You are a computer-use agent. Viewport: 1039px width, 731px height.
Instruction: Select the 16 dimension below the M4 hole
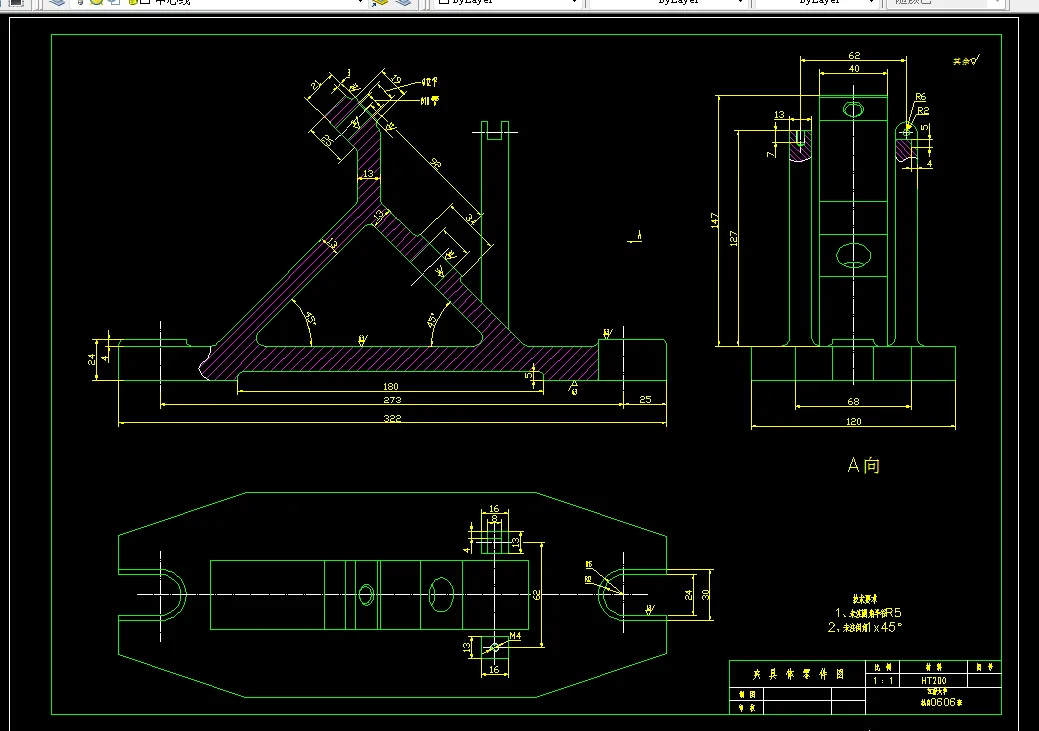click(x=494, y=669)
